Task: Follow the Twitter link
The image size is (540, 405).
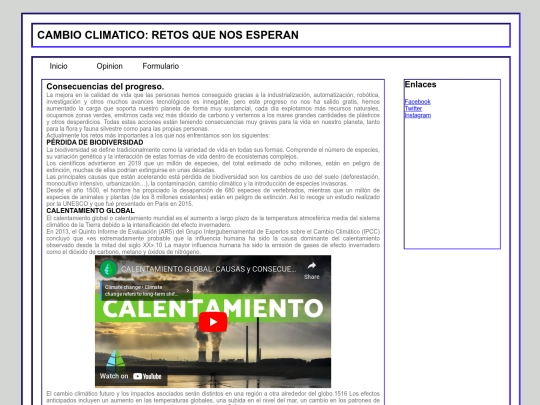Action: [x=413, y=108]
